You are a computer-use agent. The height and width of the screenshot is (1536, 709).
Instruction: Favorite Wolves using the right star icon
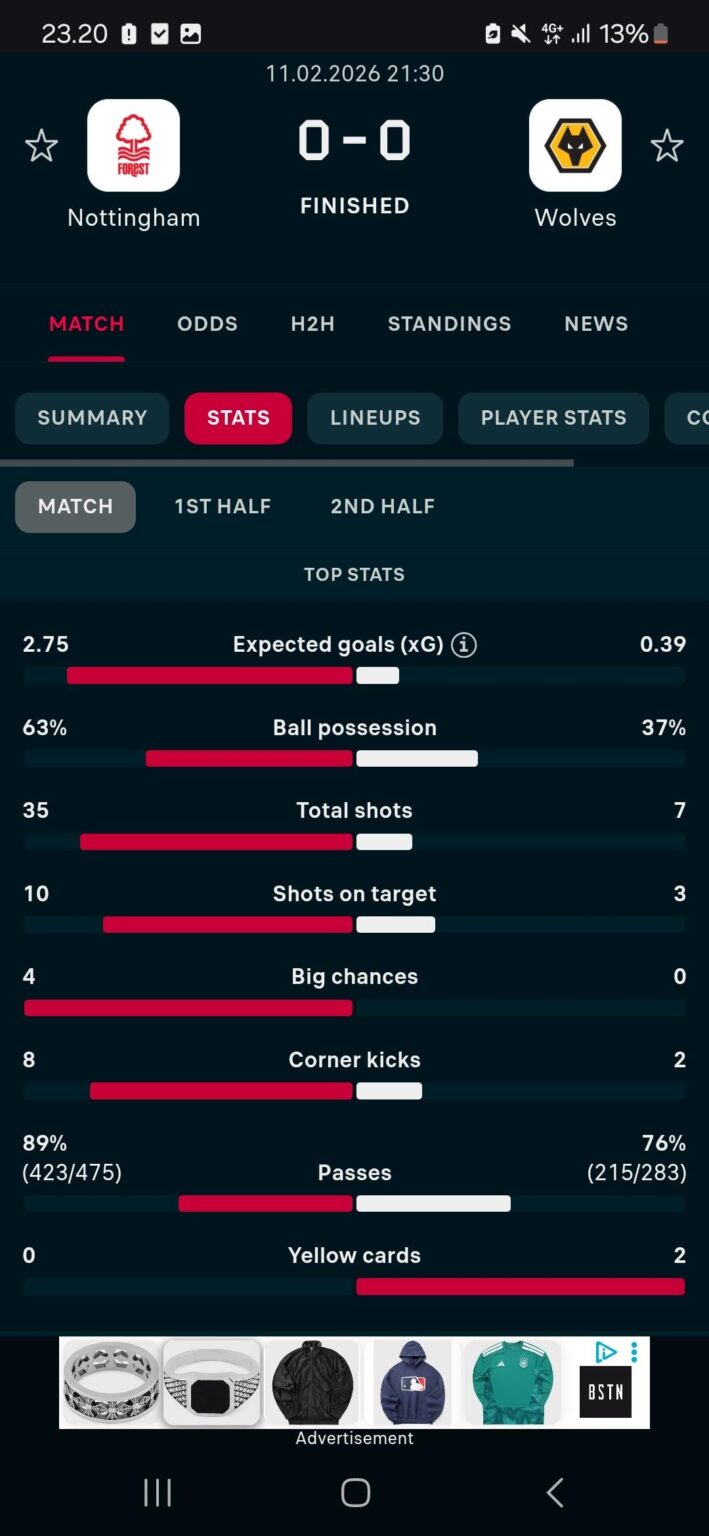(667, 146)
